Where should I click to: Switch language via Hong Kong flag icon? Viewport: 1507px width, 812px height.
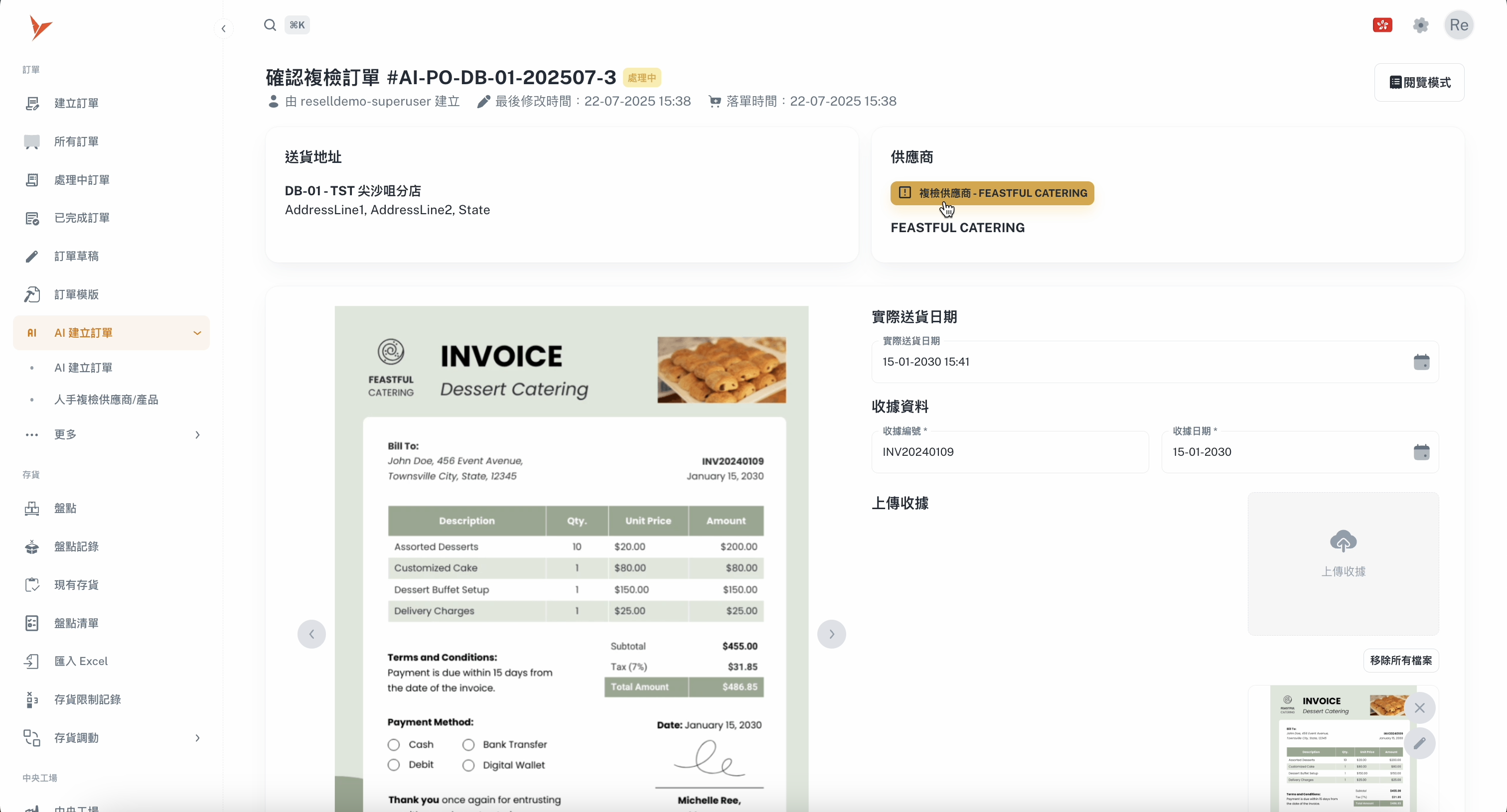[1382, 25]
